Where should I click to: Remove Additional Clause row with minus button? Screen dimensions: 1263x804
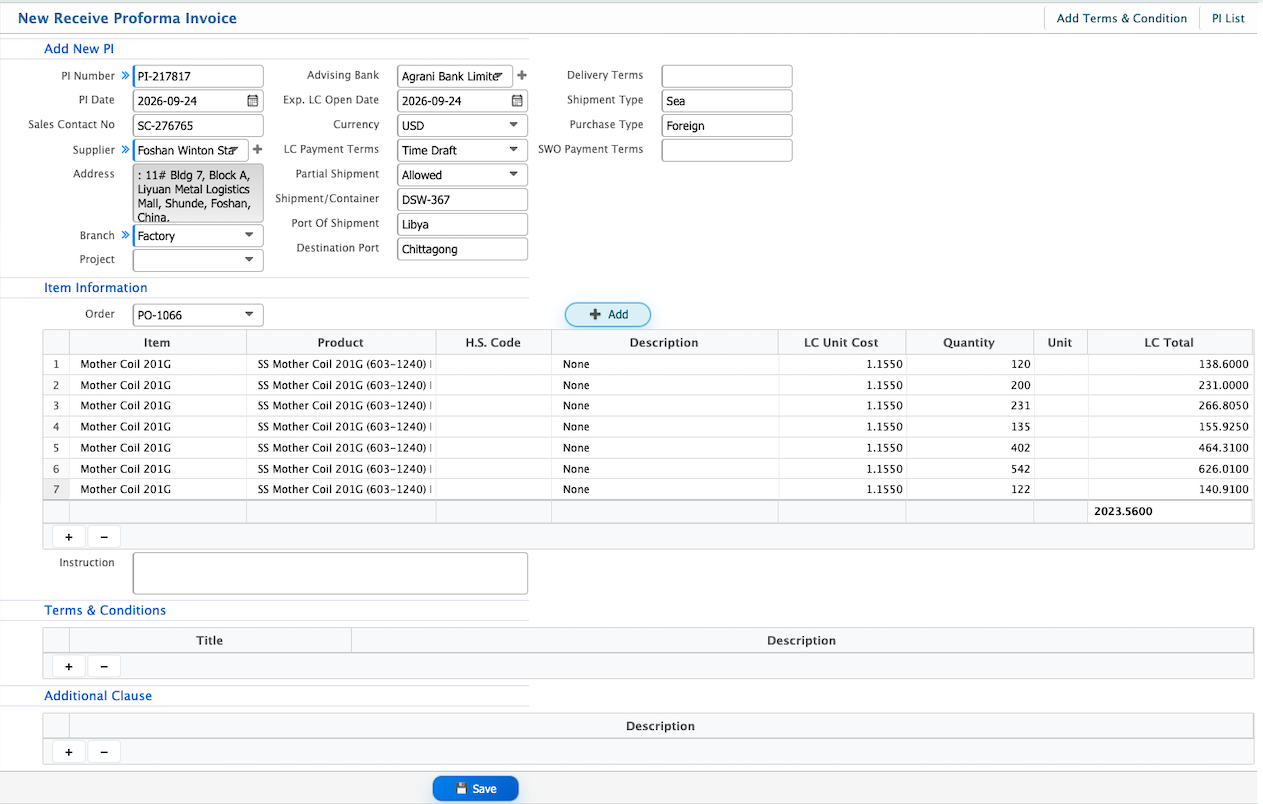104,752
